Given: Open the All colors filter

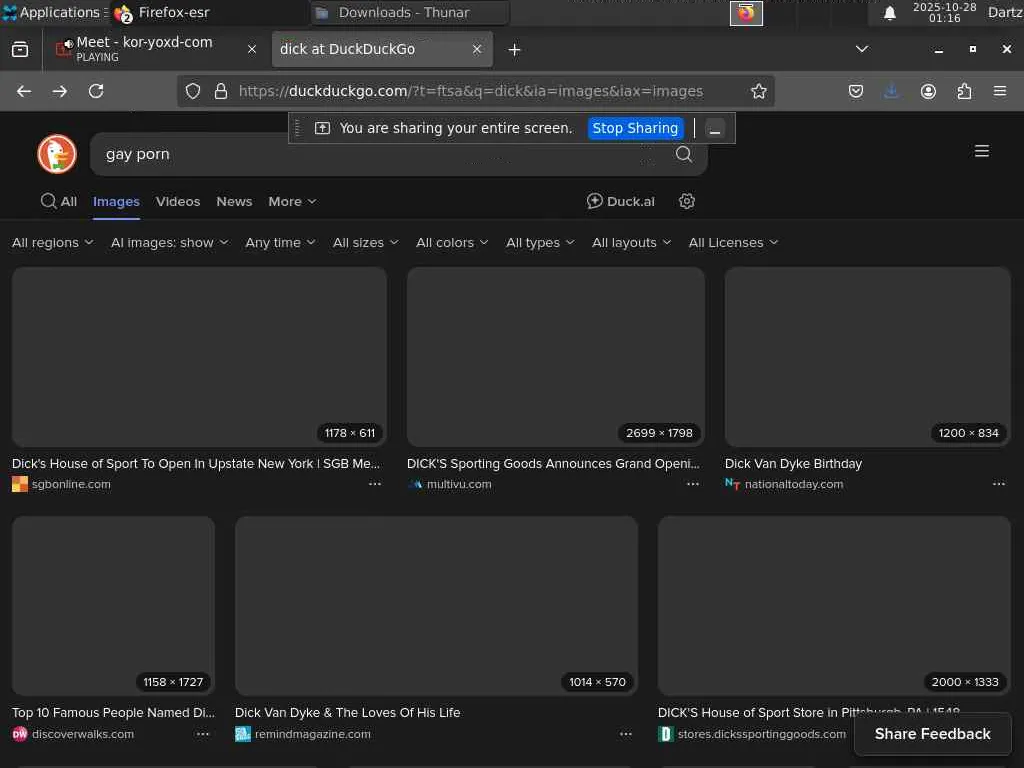Looking at the screenshot, I should coord(452,243).
